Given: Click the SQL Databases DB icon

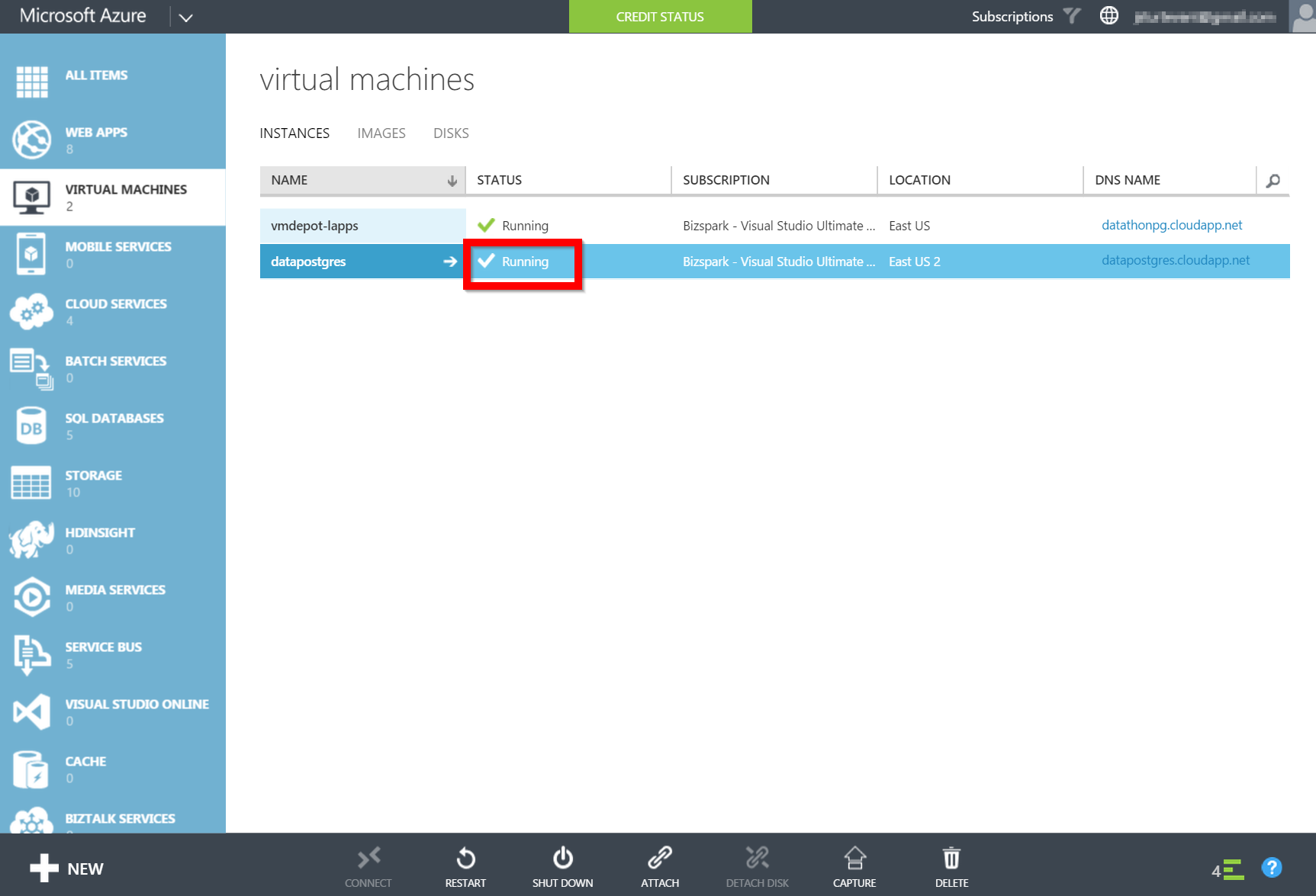Looking at the screenshot, I should 31,426.
